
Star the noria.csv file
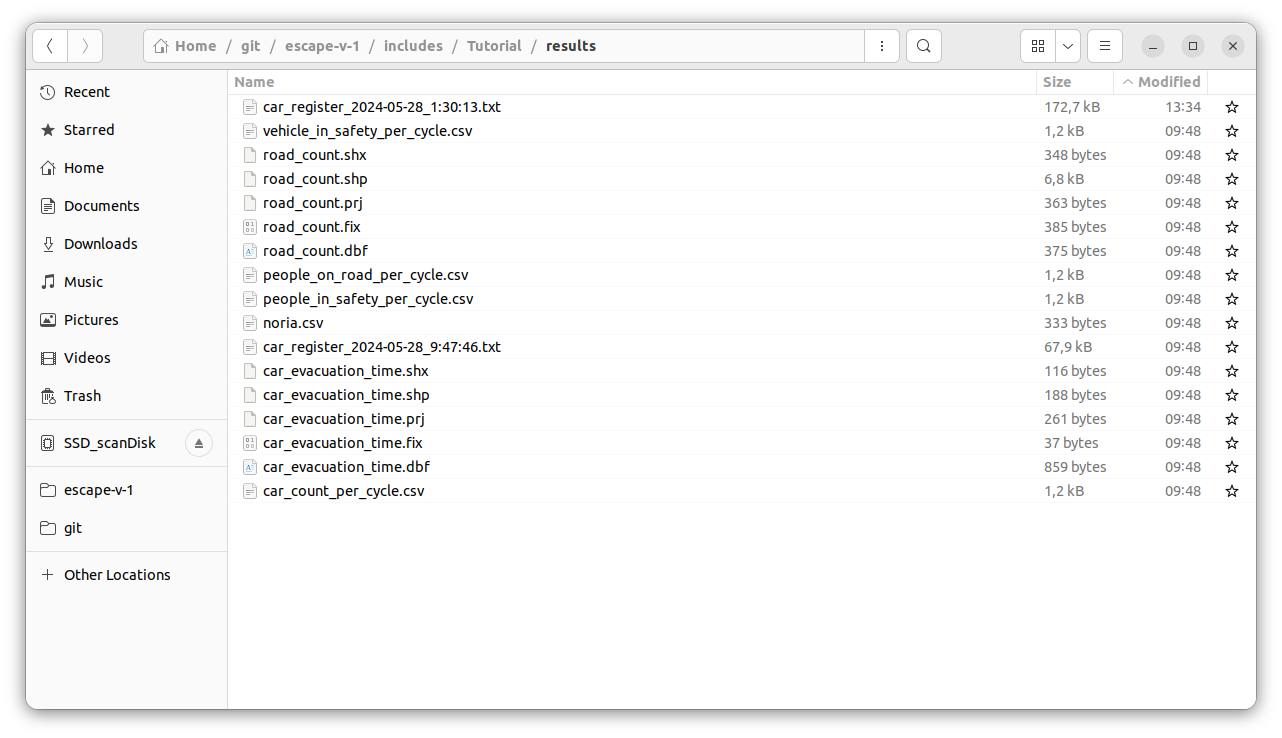point(1232,323)
